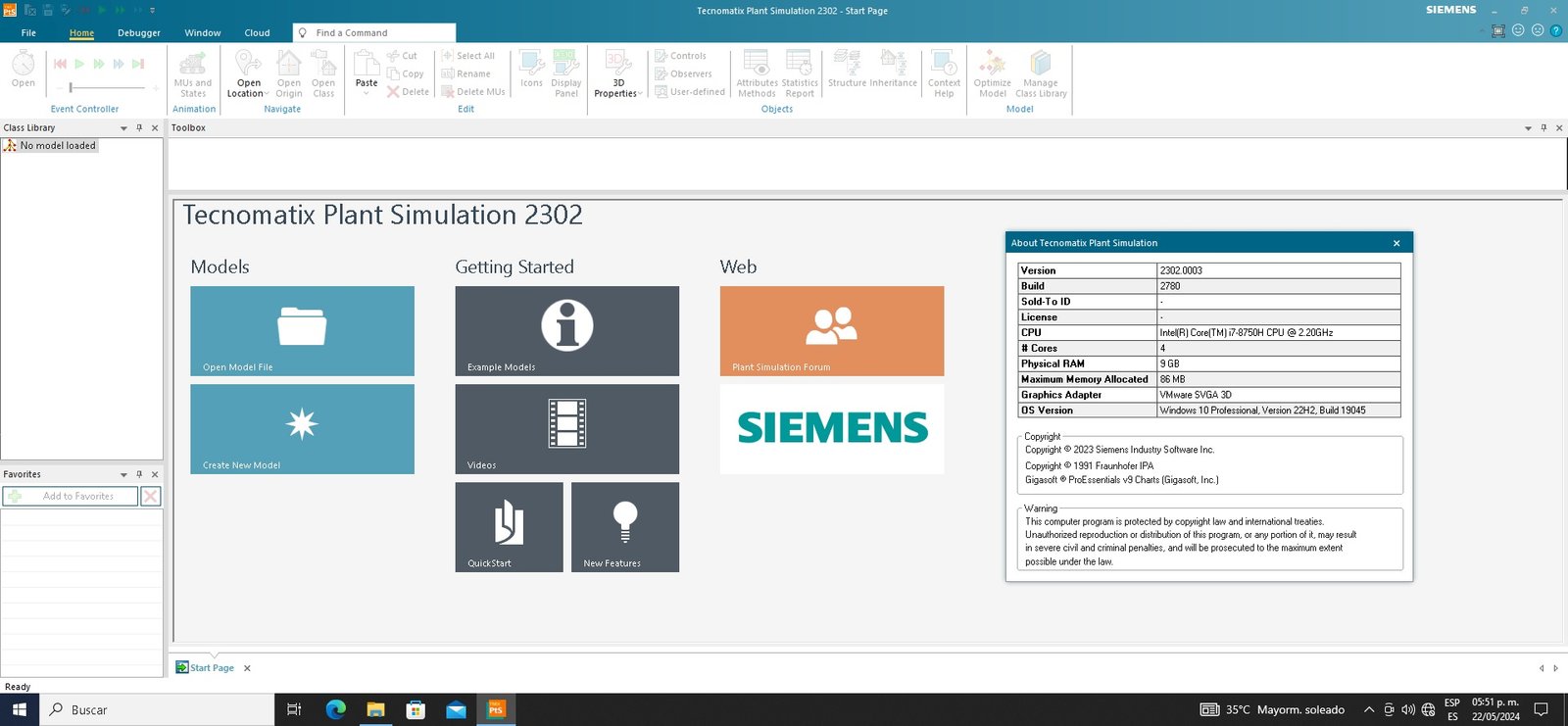Viewport: 1568px width, 726px height.
Task: Open the Videos tile
Action: [x=566, y=428]
